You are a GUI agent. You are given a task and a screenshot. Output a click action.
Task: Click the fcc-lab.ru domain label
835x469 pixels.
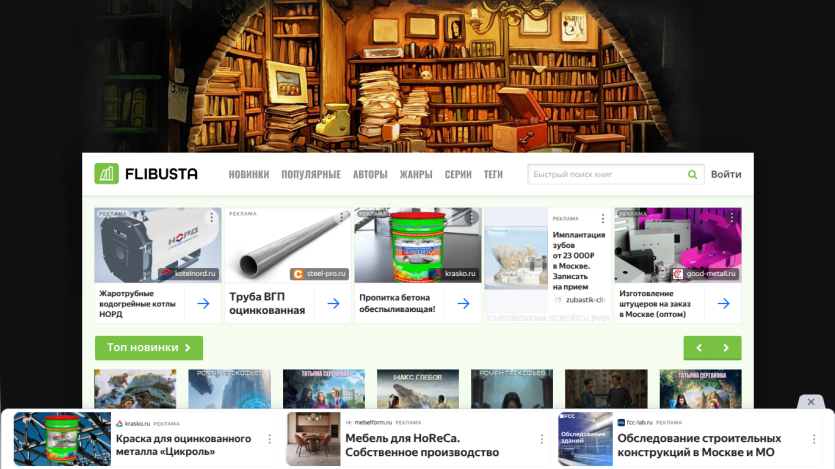coord(640,423)
